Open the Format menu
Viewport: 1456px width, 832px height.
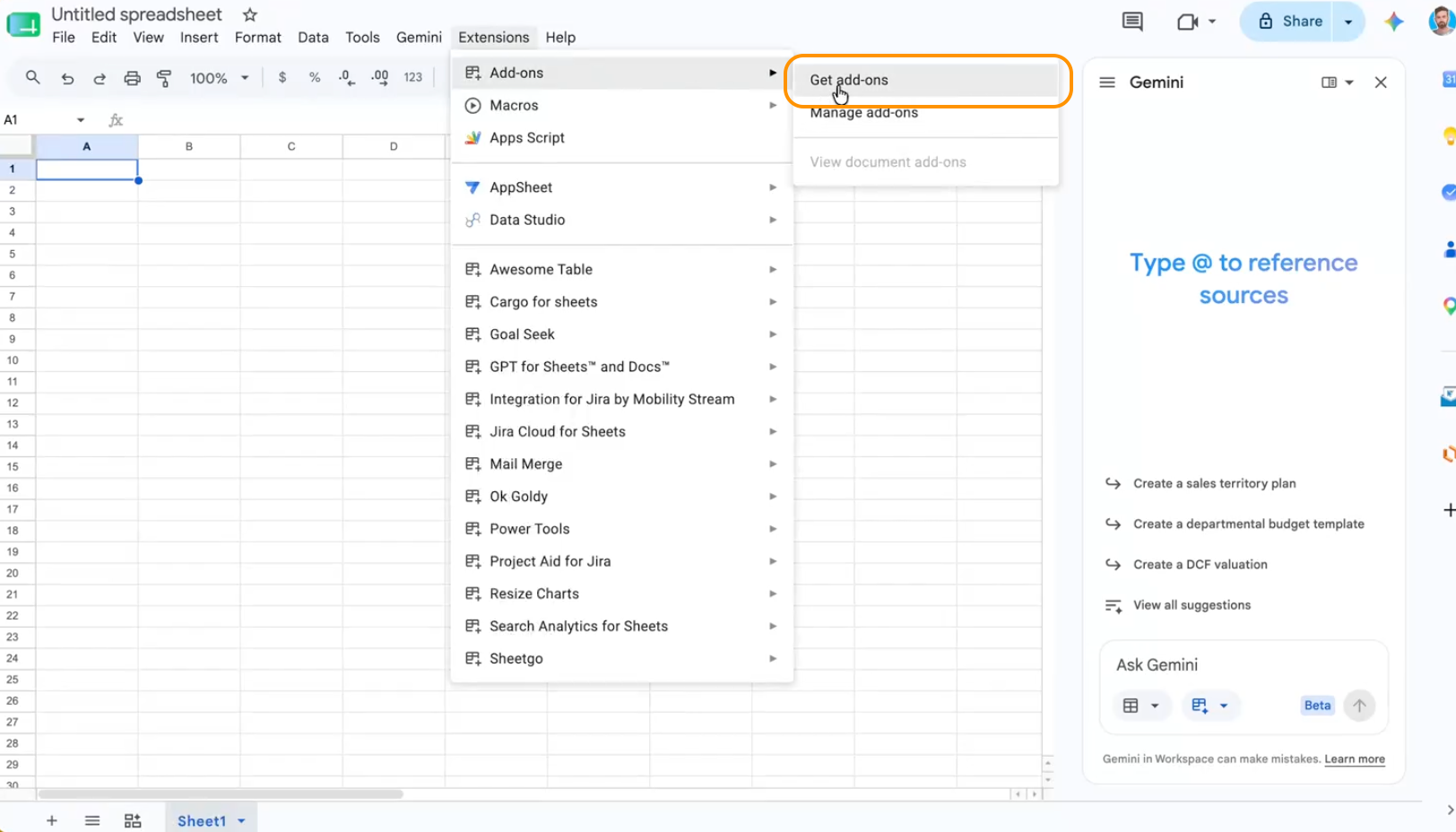258,38
